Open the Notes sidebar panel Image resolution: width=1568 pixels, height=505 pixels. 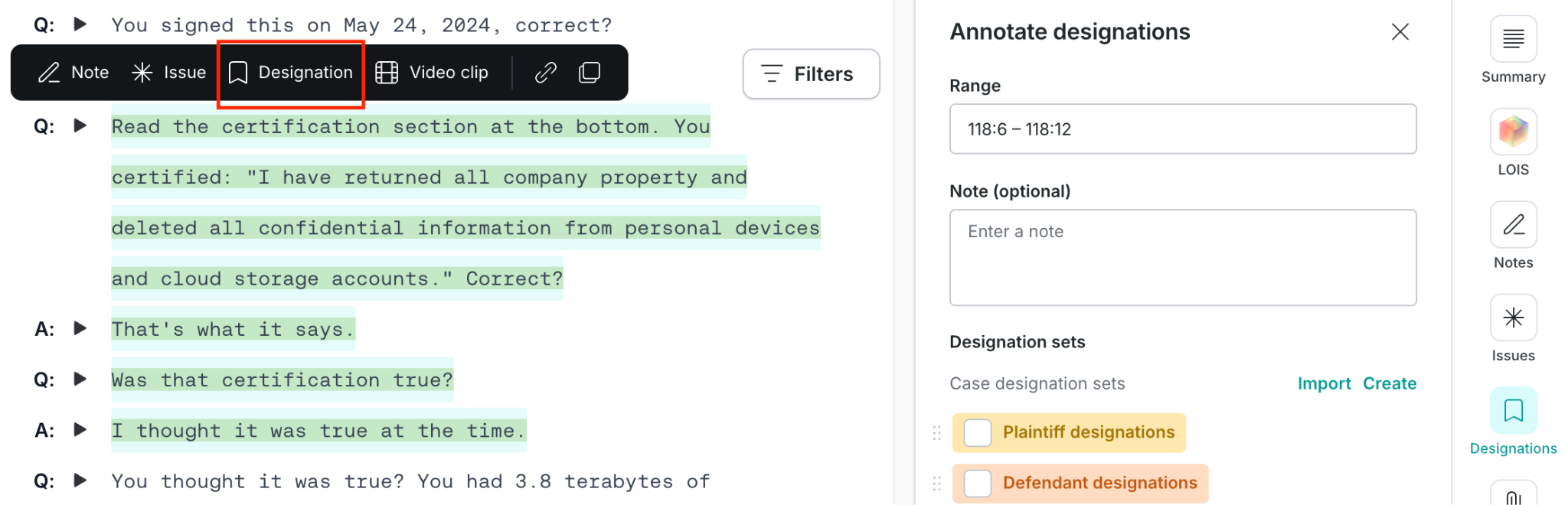point(1513,236)
